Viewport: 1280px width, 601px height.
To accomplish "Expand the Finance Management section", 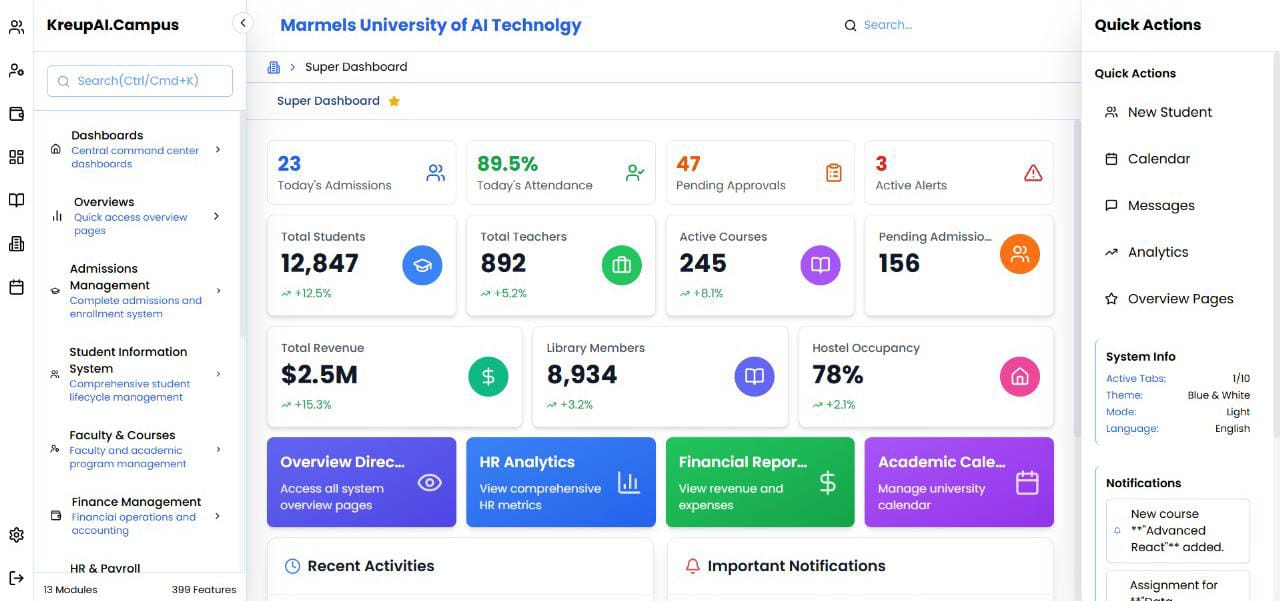I will 135,516.
